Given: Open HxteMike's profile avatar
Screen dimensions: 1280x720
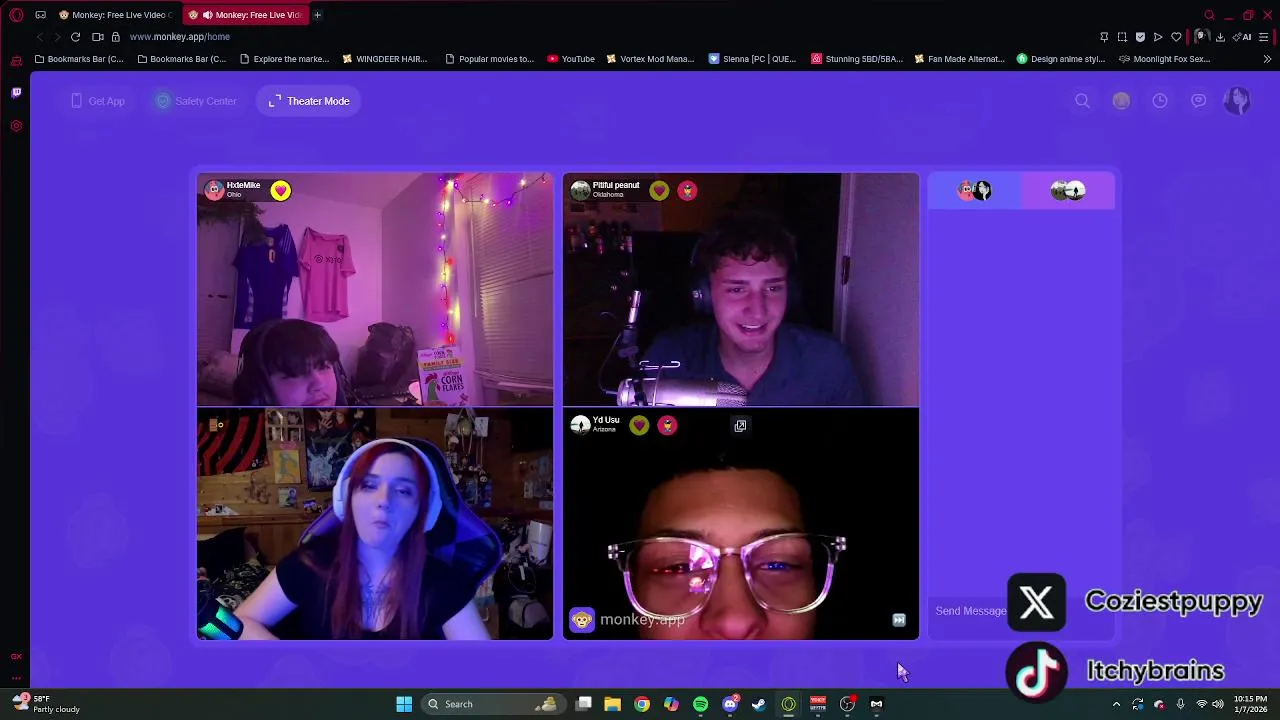Looking at the screenshot, I should [x=213, y=190].
